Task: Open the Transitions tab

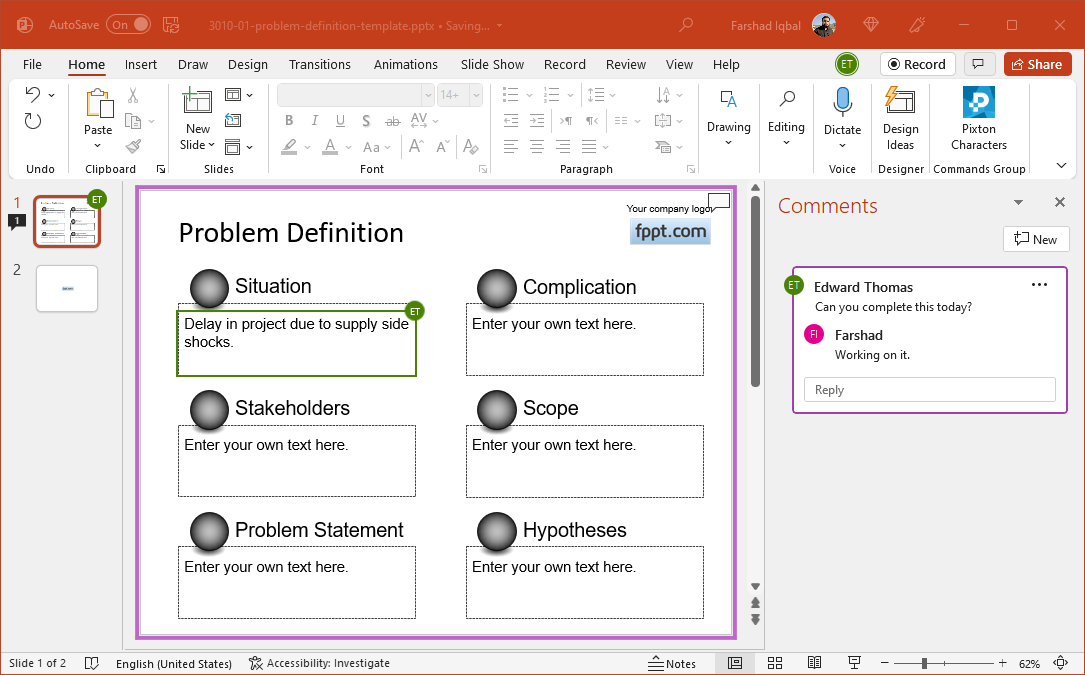Action: coord(319,64)
